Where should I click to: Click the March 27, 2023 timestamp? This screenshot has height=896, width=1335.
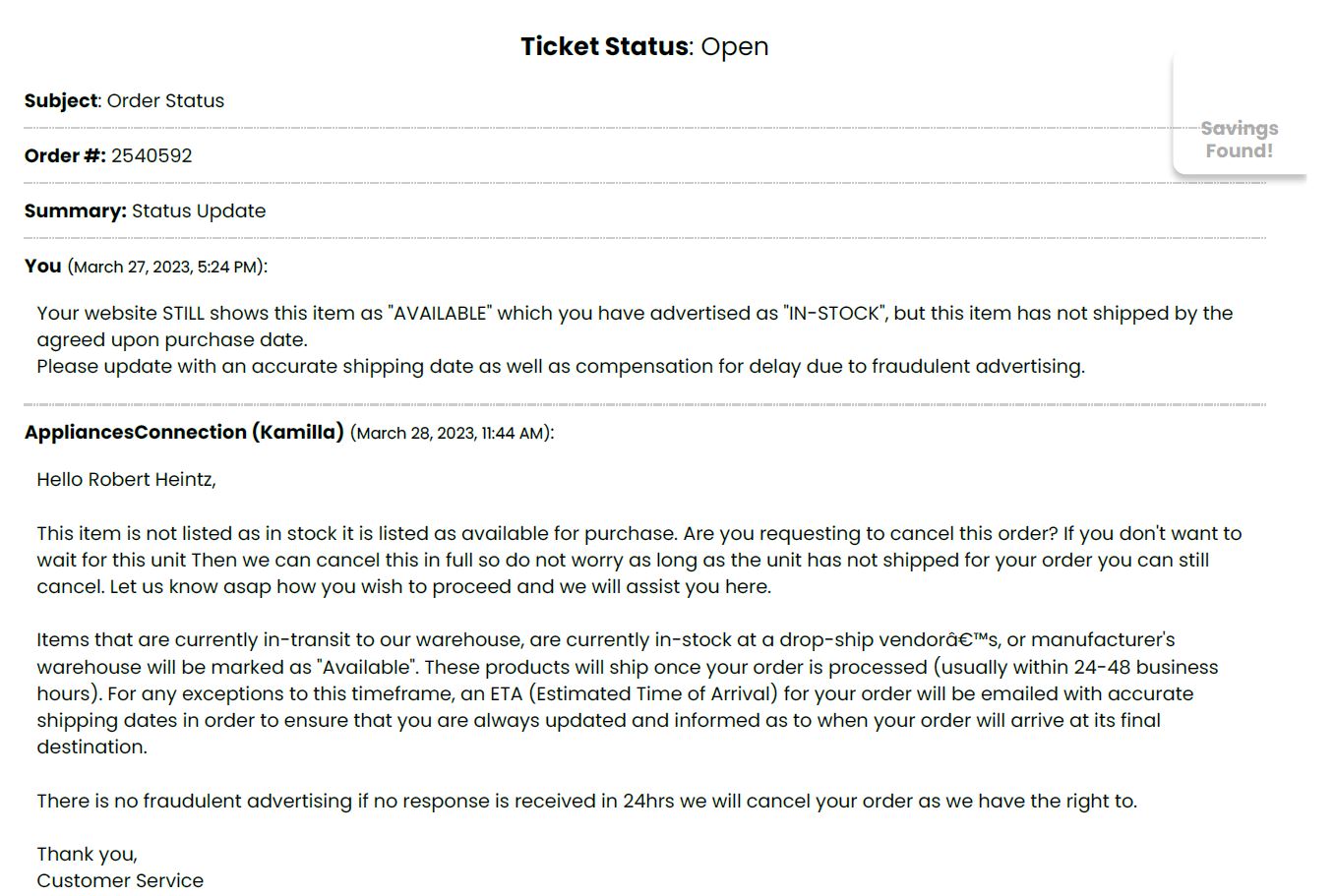coord(167,267)
